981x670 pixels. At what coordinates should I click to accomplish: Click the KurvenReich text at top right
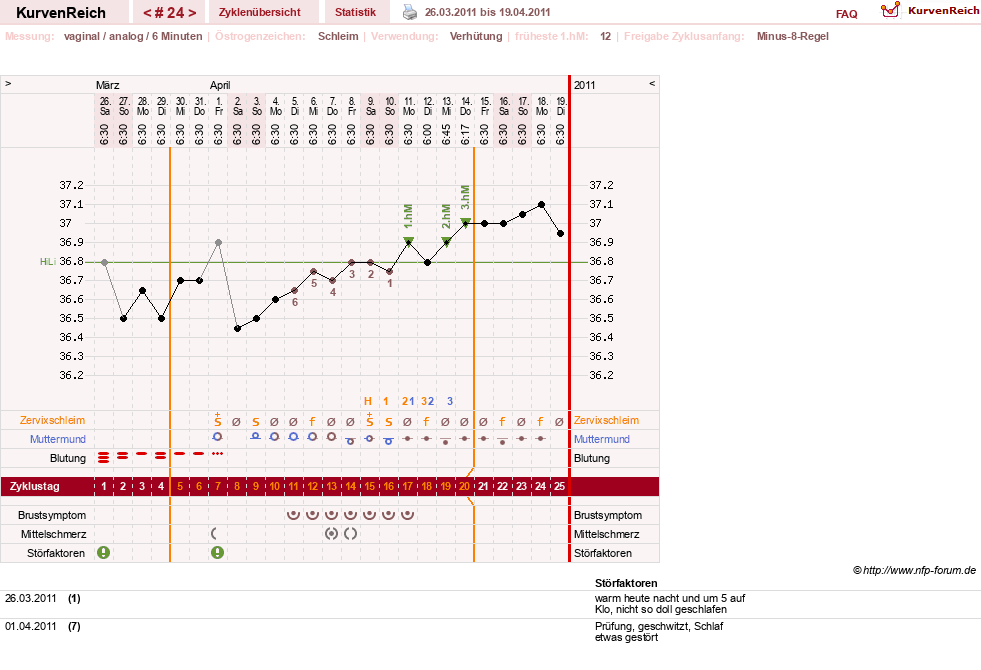click(943, 11)
